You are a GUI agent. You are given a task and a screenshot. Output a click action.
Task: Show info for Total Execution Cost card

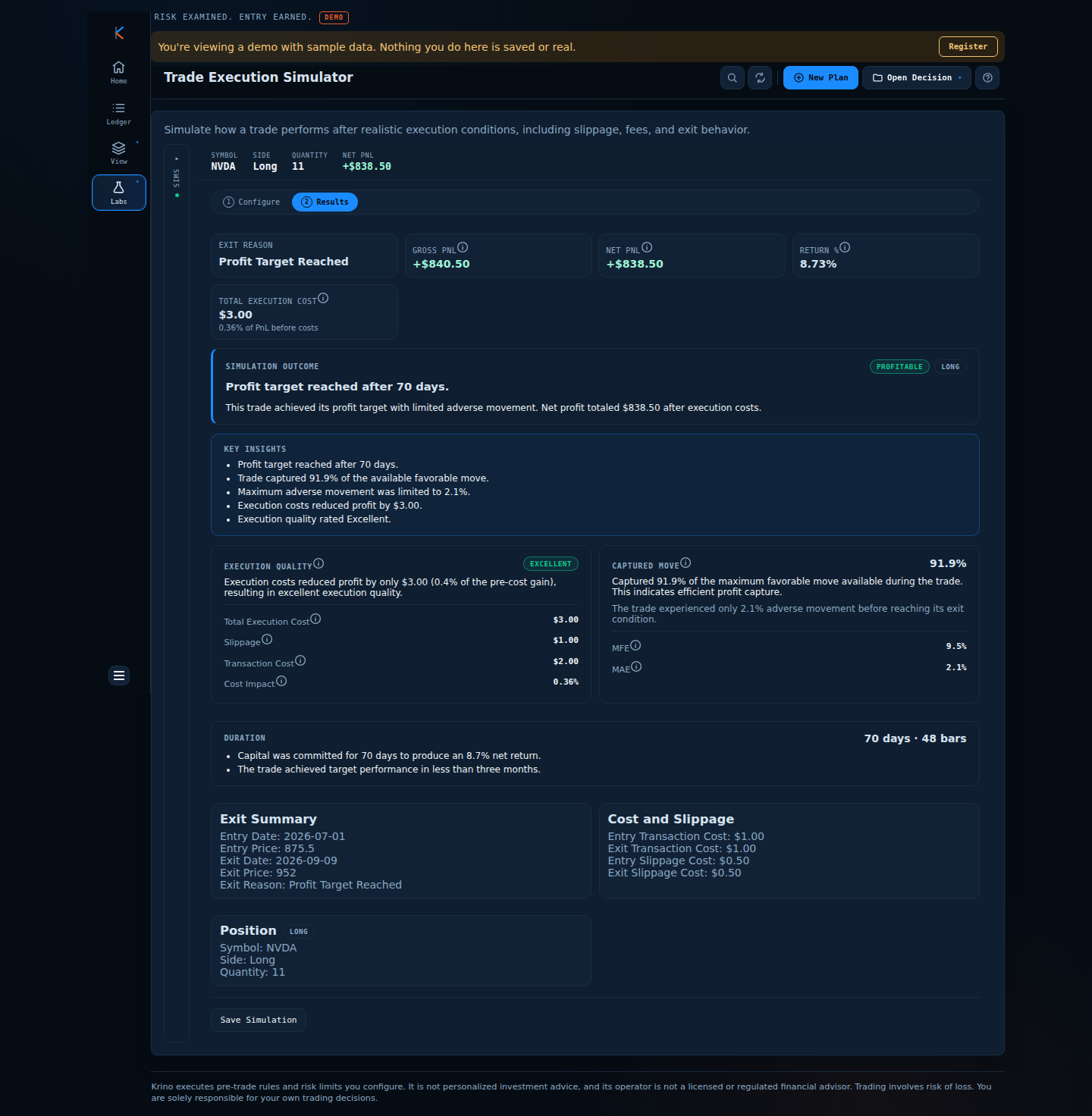(x=323, y=298)
